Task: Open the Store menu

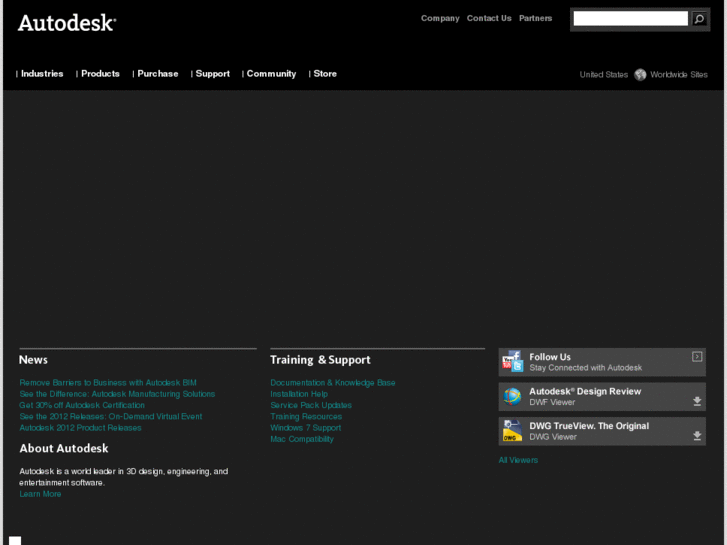Action: click(325, 74)
